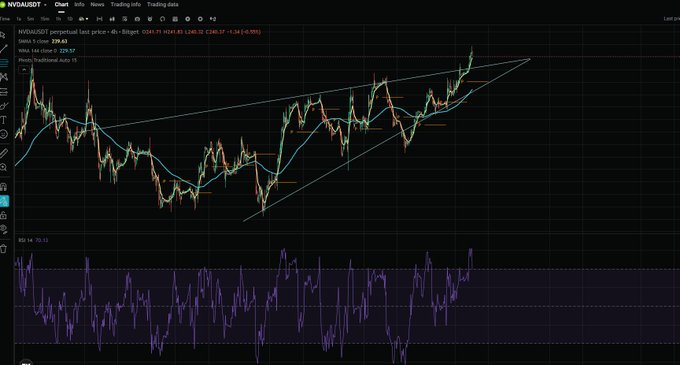Screen dimensions: 680x365
Task: Open the NVDAUSDT symbol selector dropdown
Action: (x=26, y=5)
